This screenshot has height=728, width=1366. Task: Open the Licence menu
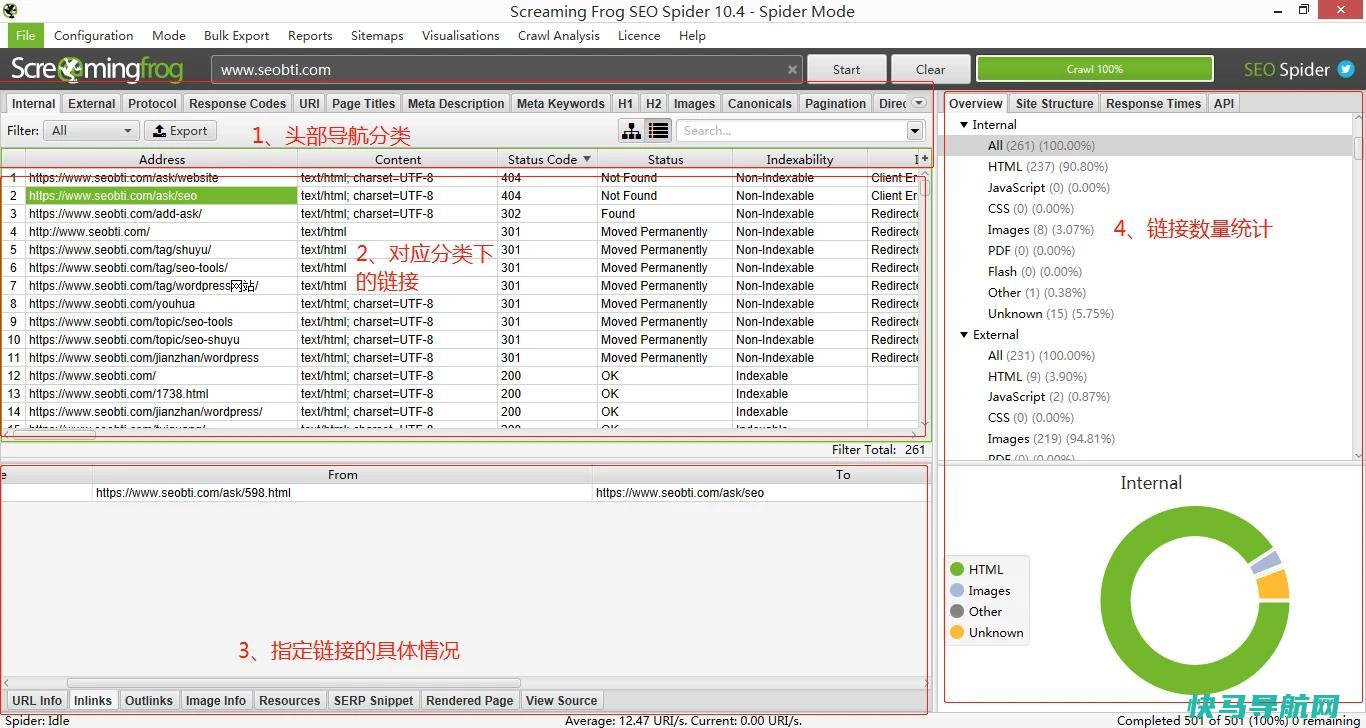coord(639,35)
